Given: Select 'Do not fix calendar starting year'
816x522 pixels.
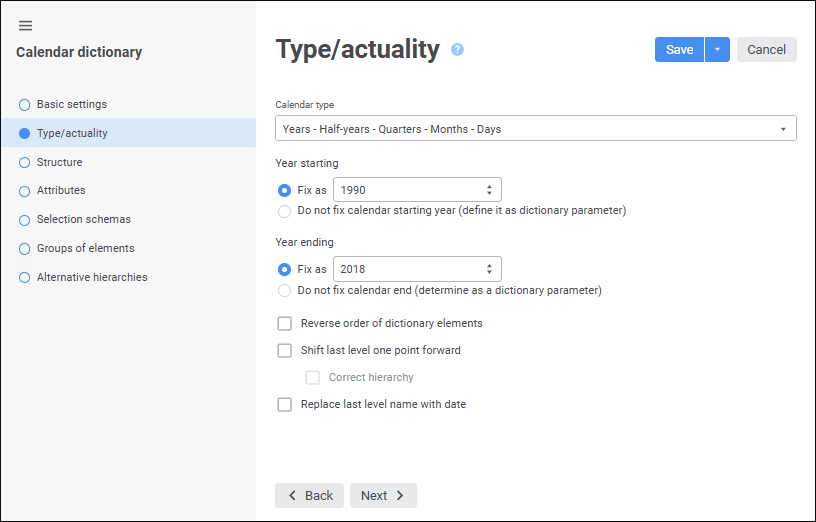Looking at the screenshot, I should point(285,211).
